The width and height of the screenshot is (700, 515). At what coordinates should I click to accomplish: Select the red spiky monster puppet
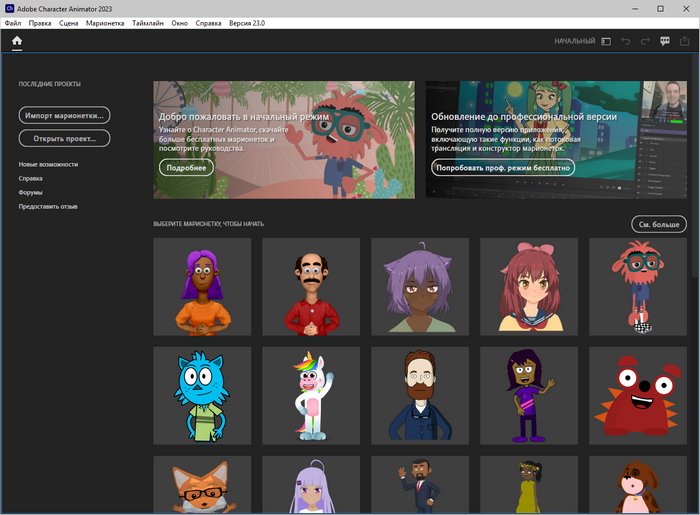[638, 395]
